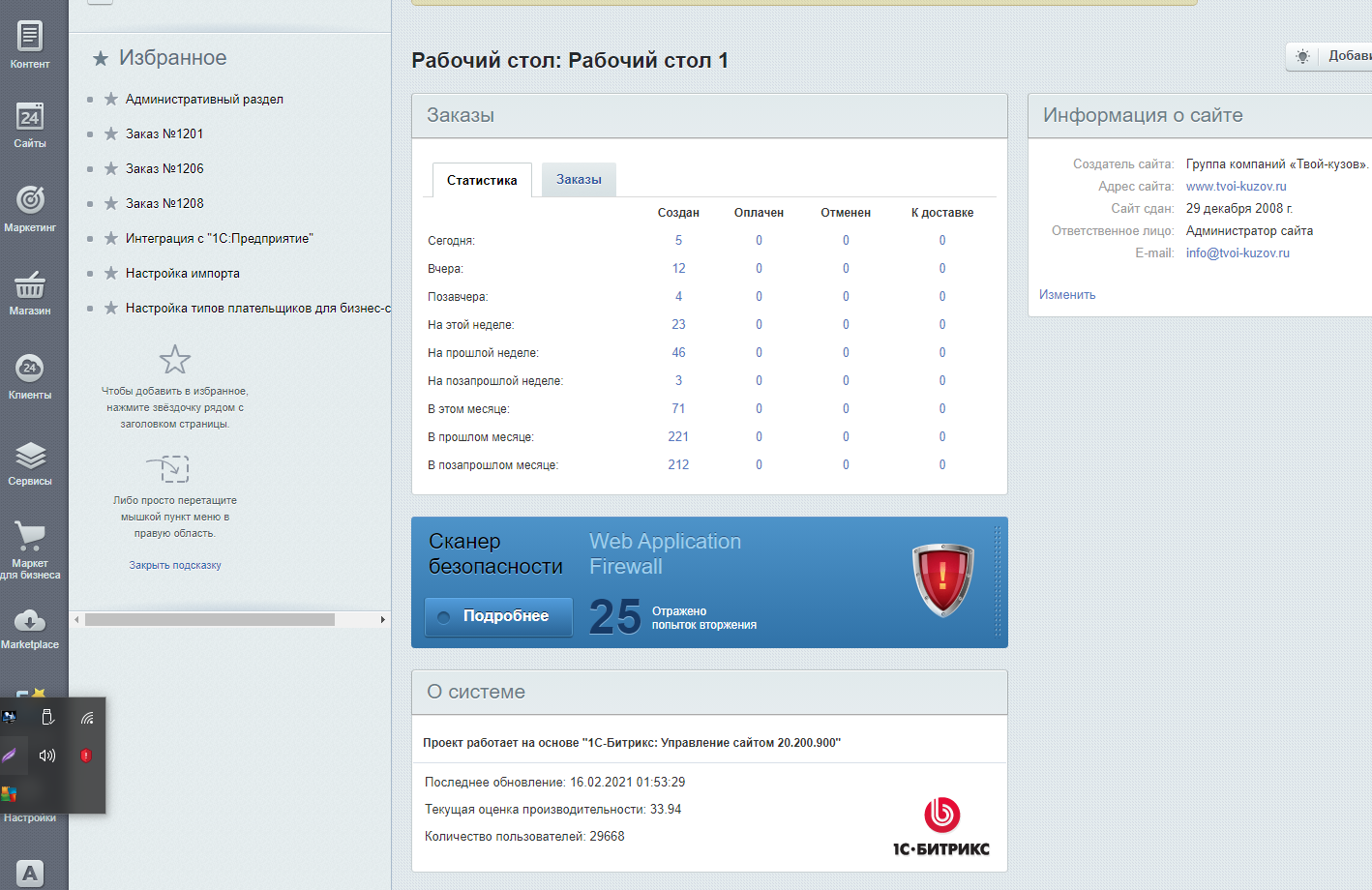Open favorite Заказ №1201

[x=164, y=133]
